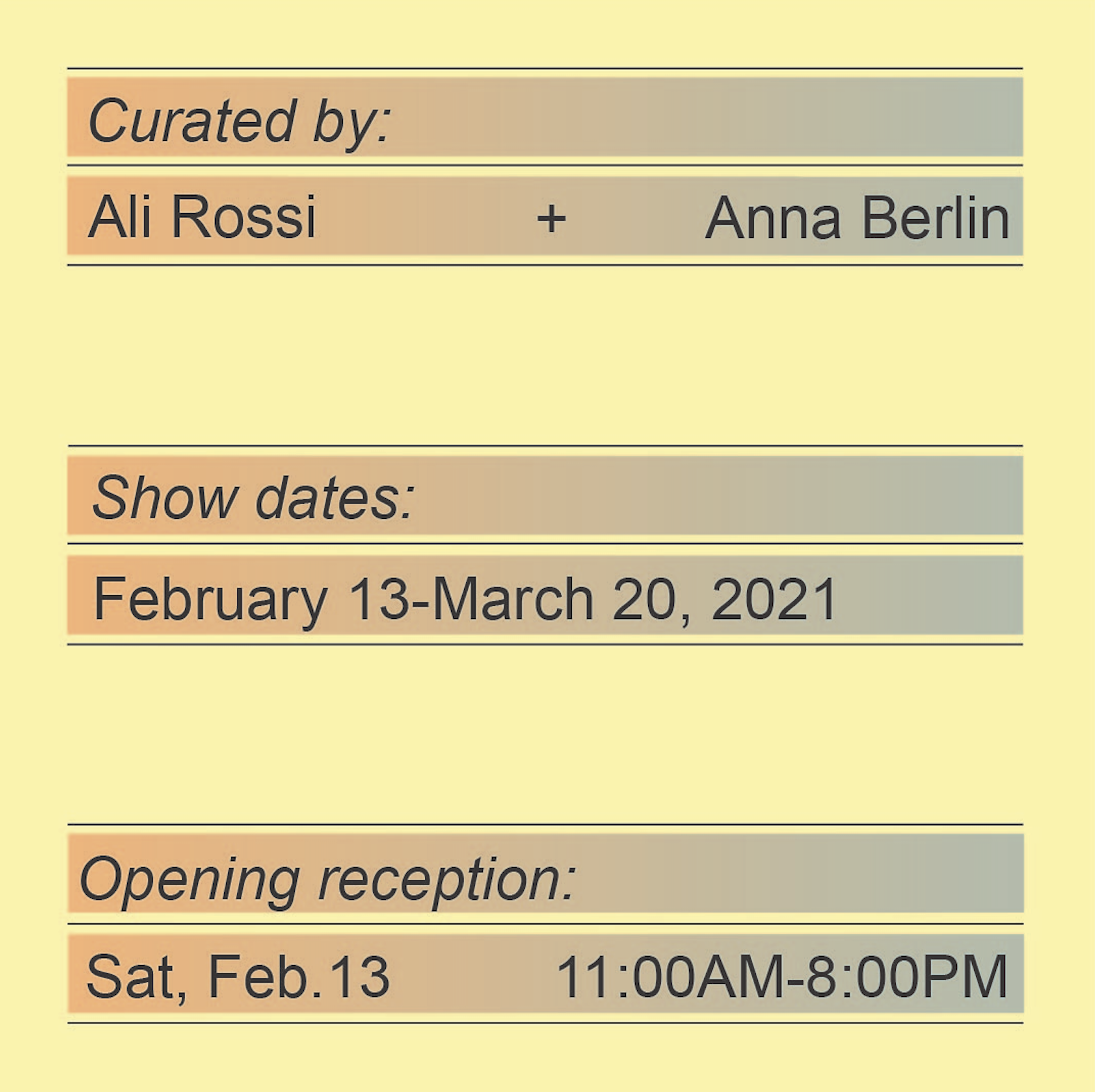
Task: Click the "Curated by:" heading text
Action: click(239, 122)
